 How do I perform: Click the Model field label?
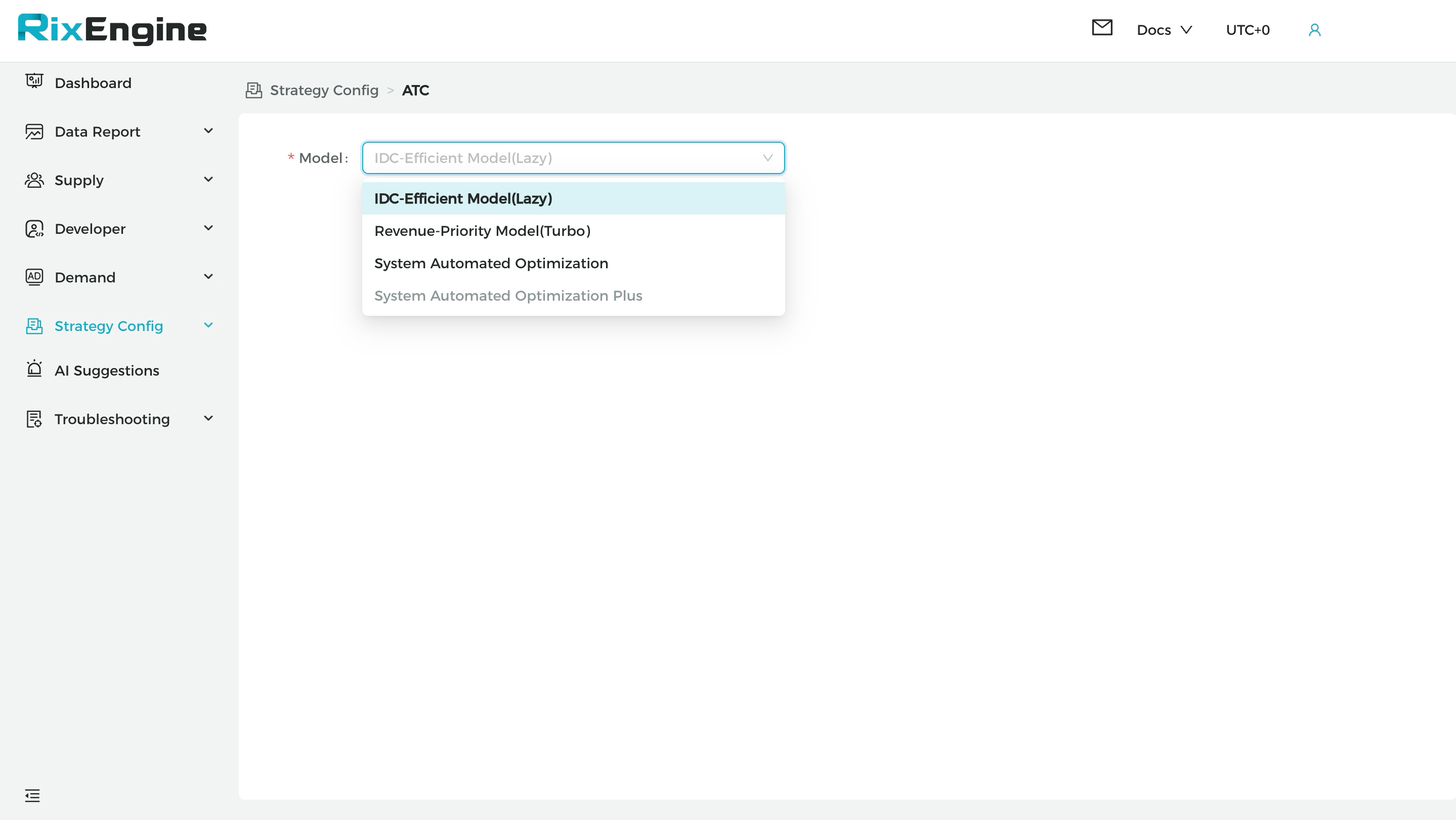pos(320,158)
